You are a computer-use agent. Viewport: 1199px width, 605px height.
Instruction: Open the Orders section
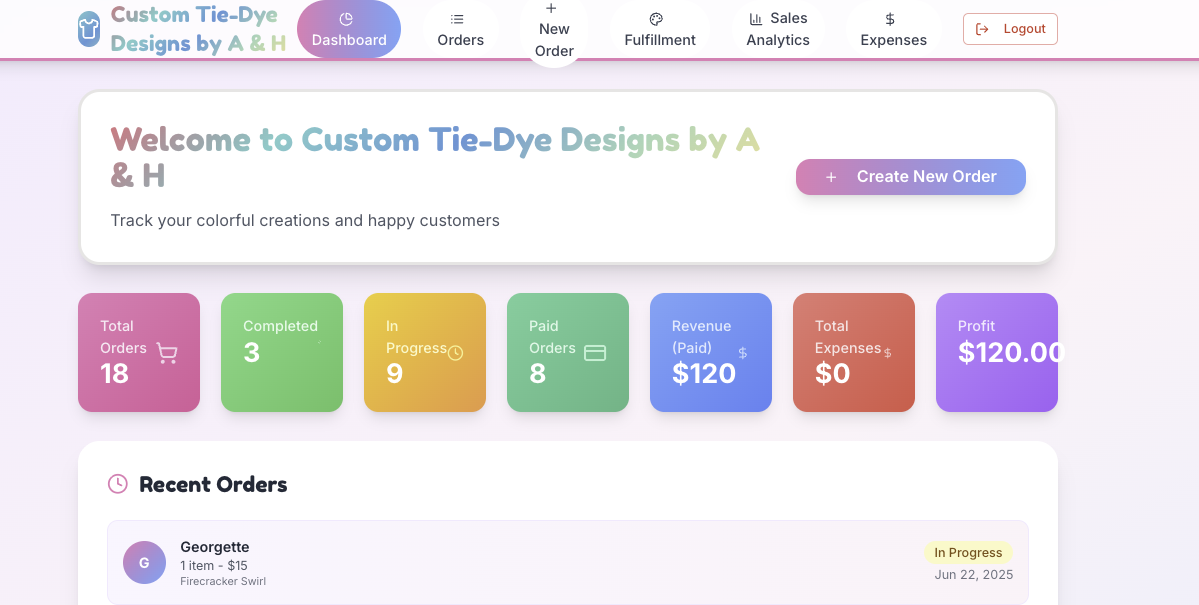460,30
